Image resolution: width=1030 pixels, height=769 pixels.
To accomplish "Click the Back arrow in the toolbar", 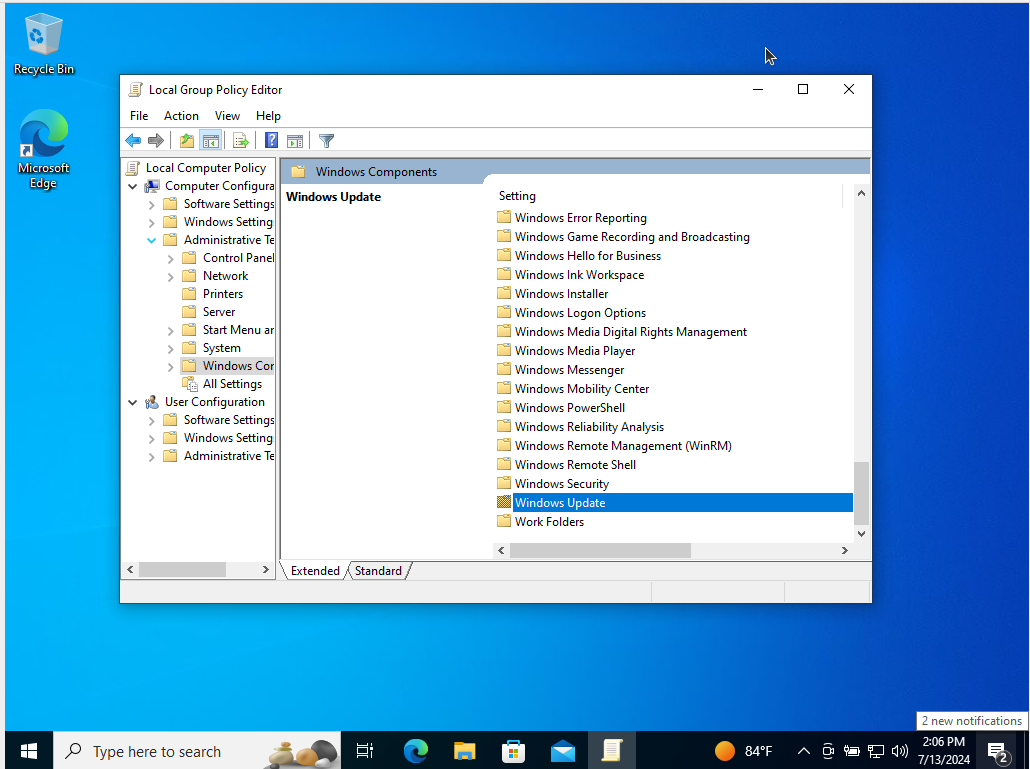I will (133, 141).
